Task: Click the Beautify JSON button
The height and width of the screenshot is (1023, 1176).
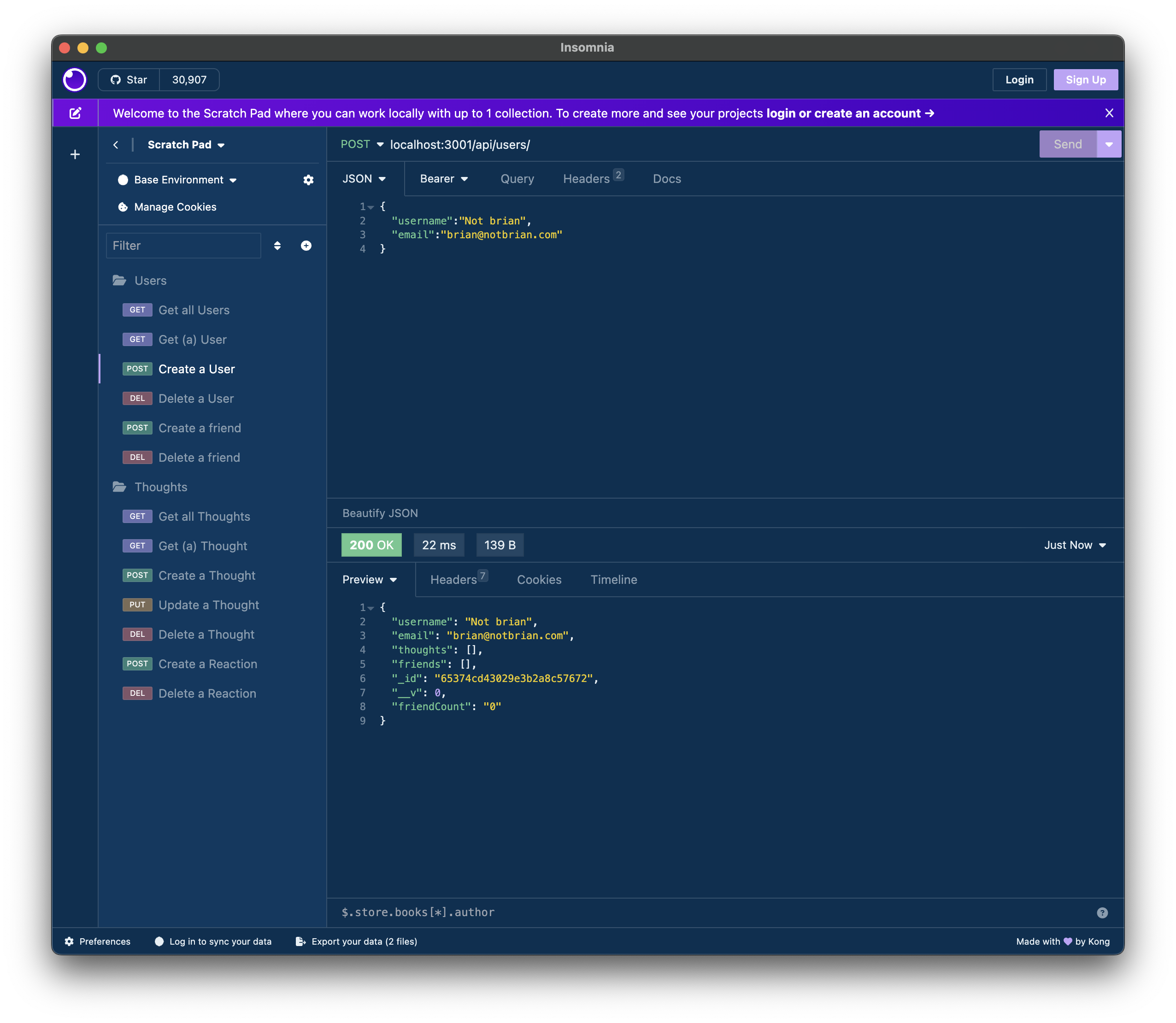Action: pyautogui.click(x=380, y=513)
